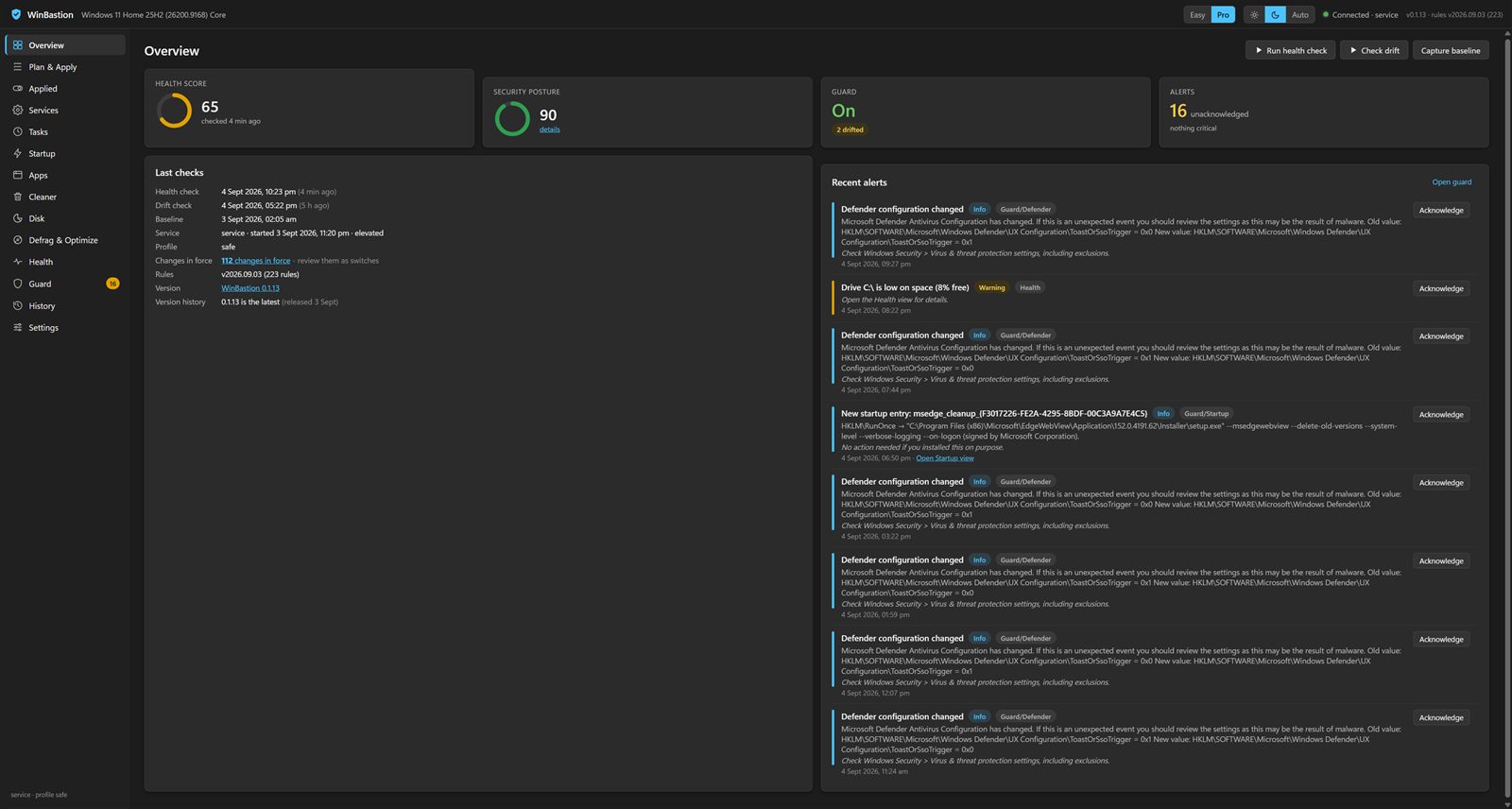Click the Warning tag on Drive C alert

tap(991, 287)
